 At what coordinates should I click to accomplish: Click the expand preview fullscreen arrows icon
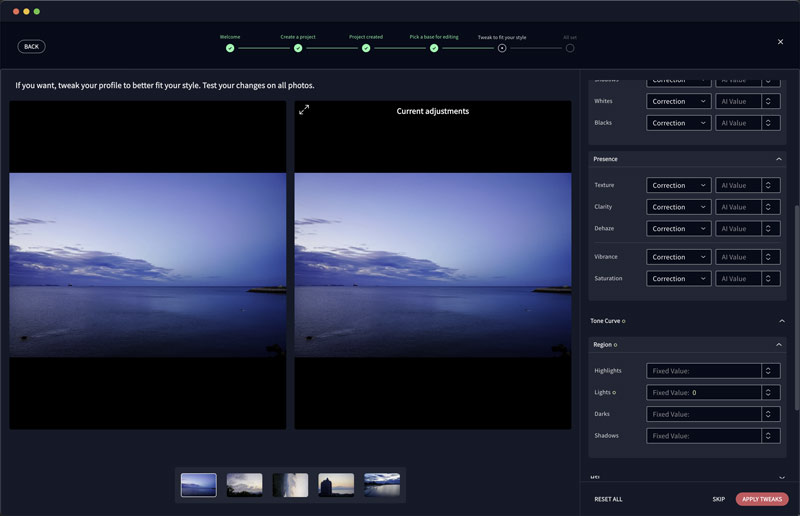coord(304,110)
